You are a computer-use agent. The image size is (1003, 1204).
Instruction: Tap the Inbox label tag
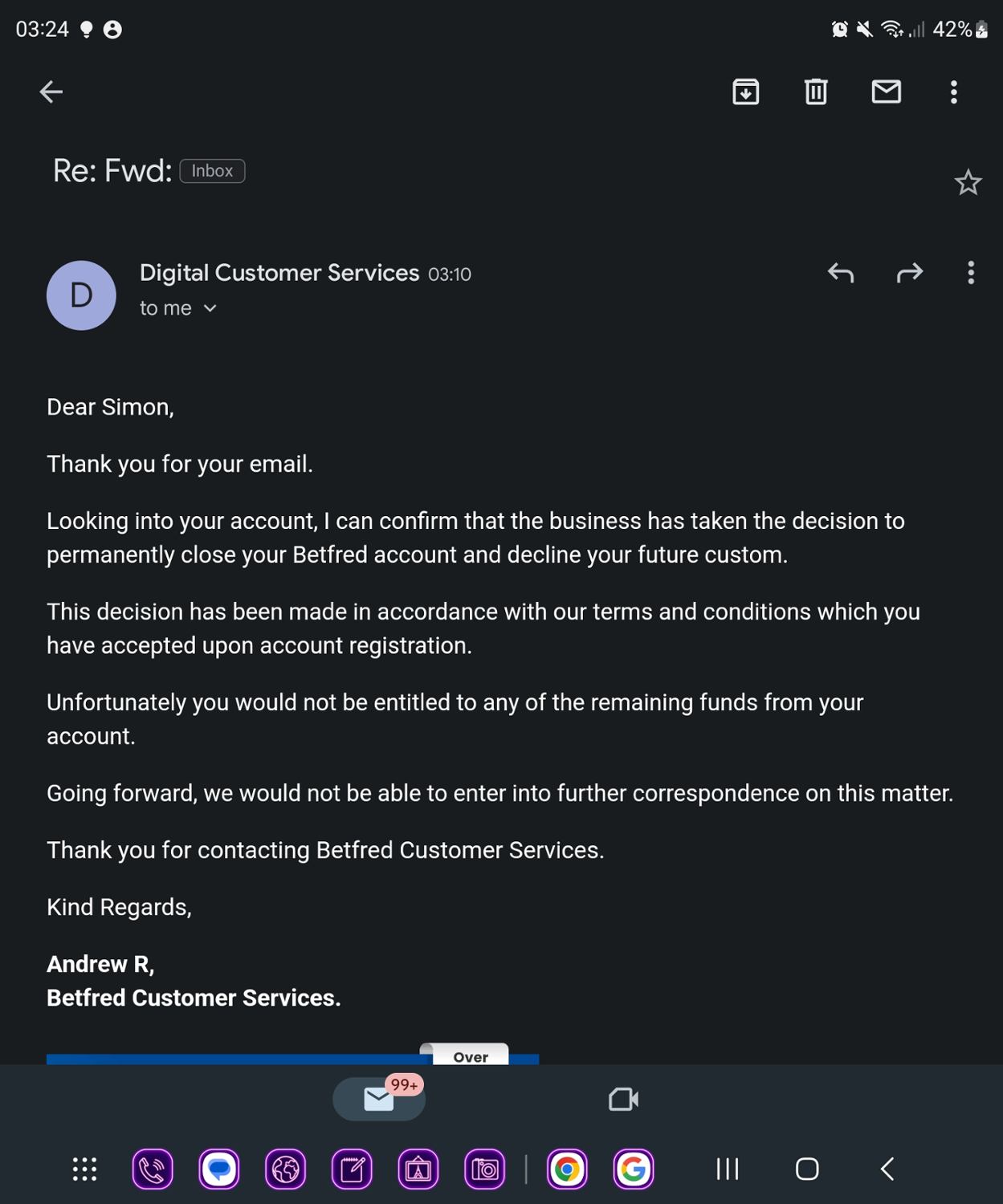point(212,171)
